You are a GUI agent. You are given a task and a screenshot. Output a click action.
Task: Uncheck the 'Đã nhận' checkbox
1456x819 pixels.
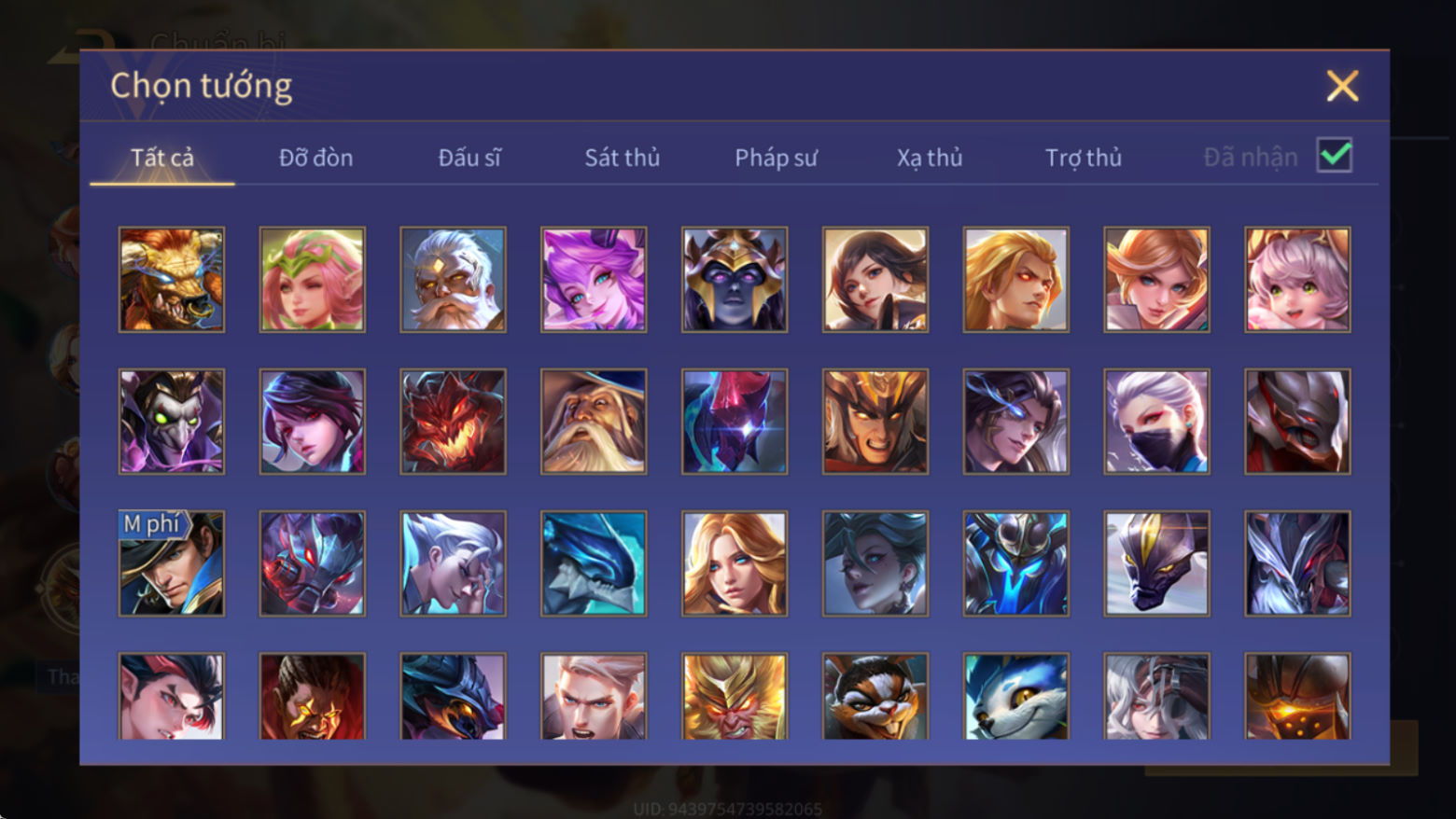(1334, 155)
